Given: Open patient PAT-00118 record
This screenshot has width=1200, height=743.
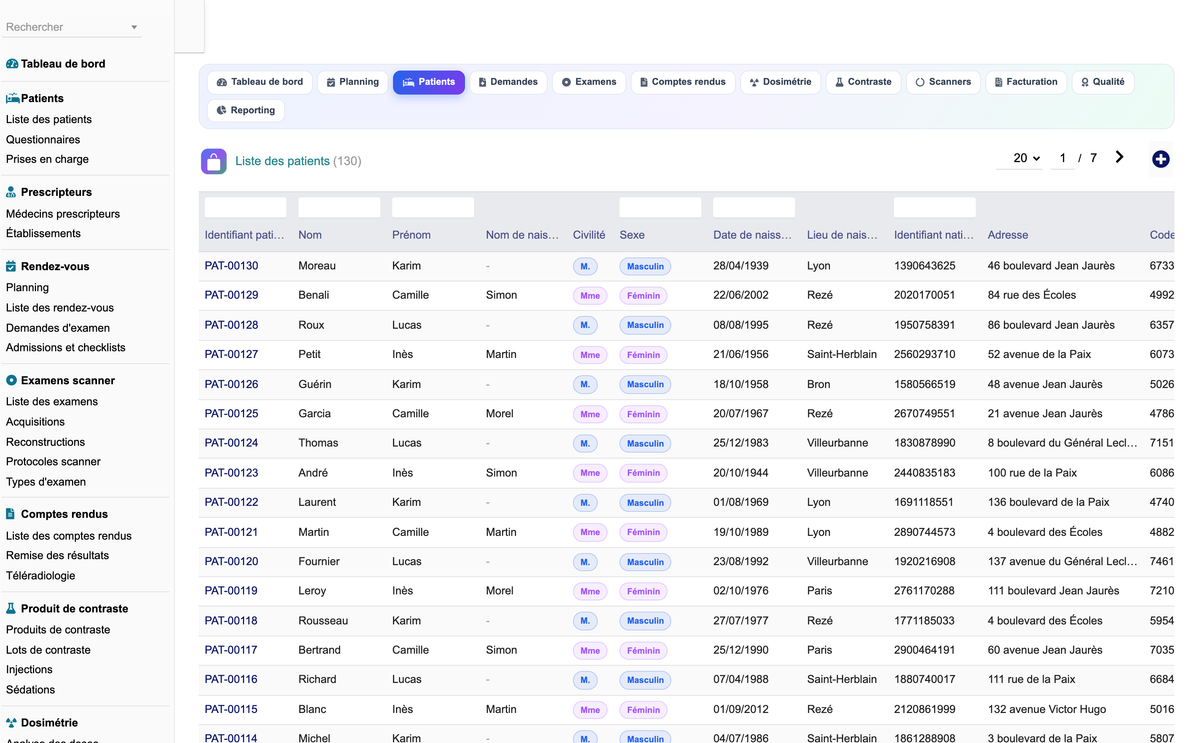Looking at the screenshot, I should [231, 621].
